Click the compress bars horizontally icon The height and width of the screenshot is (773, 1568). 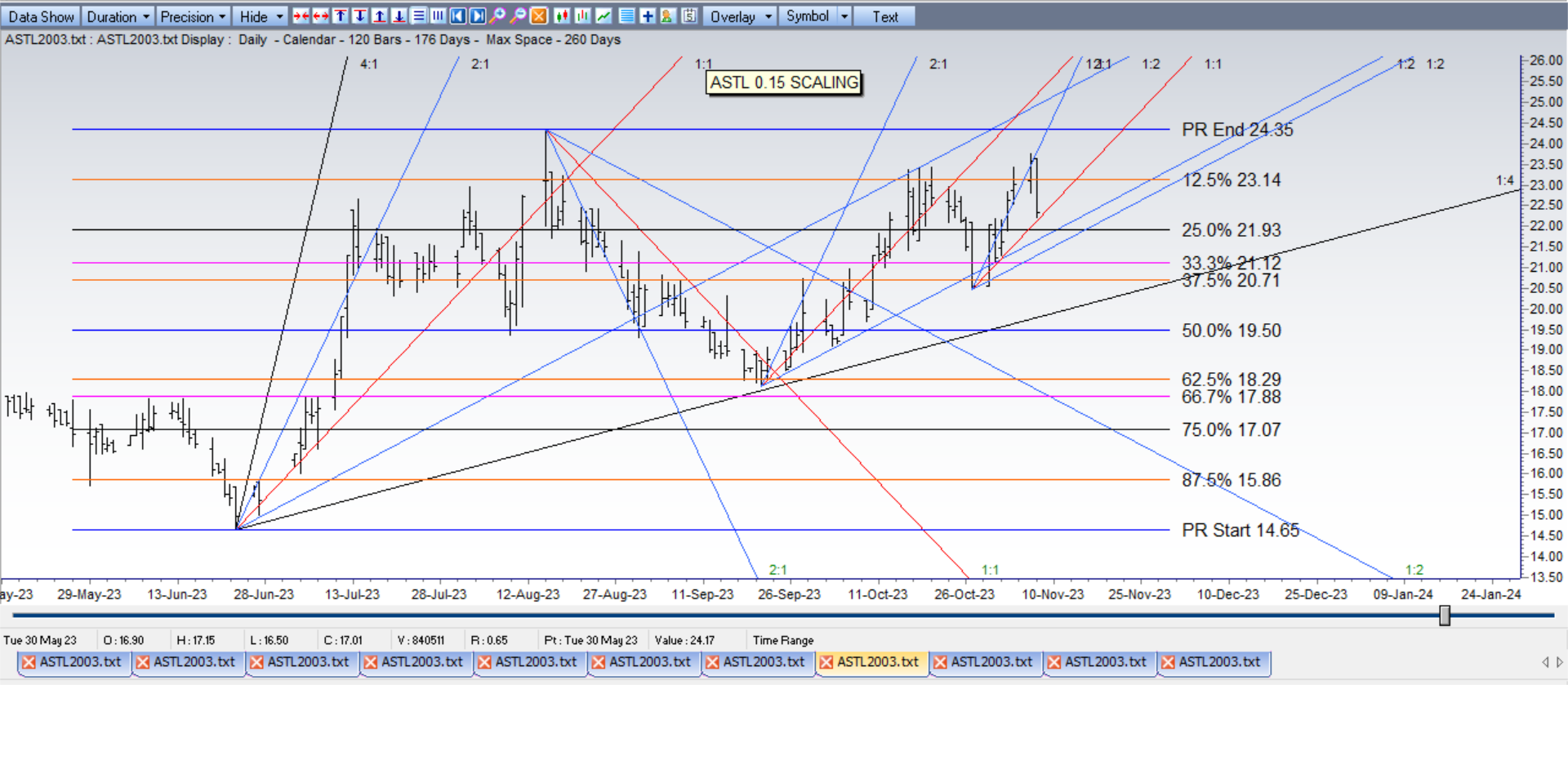tap(301, 16)
